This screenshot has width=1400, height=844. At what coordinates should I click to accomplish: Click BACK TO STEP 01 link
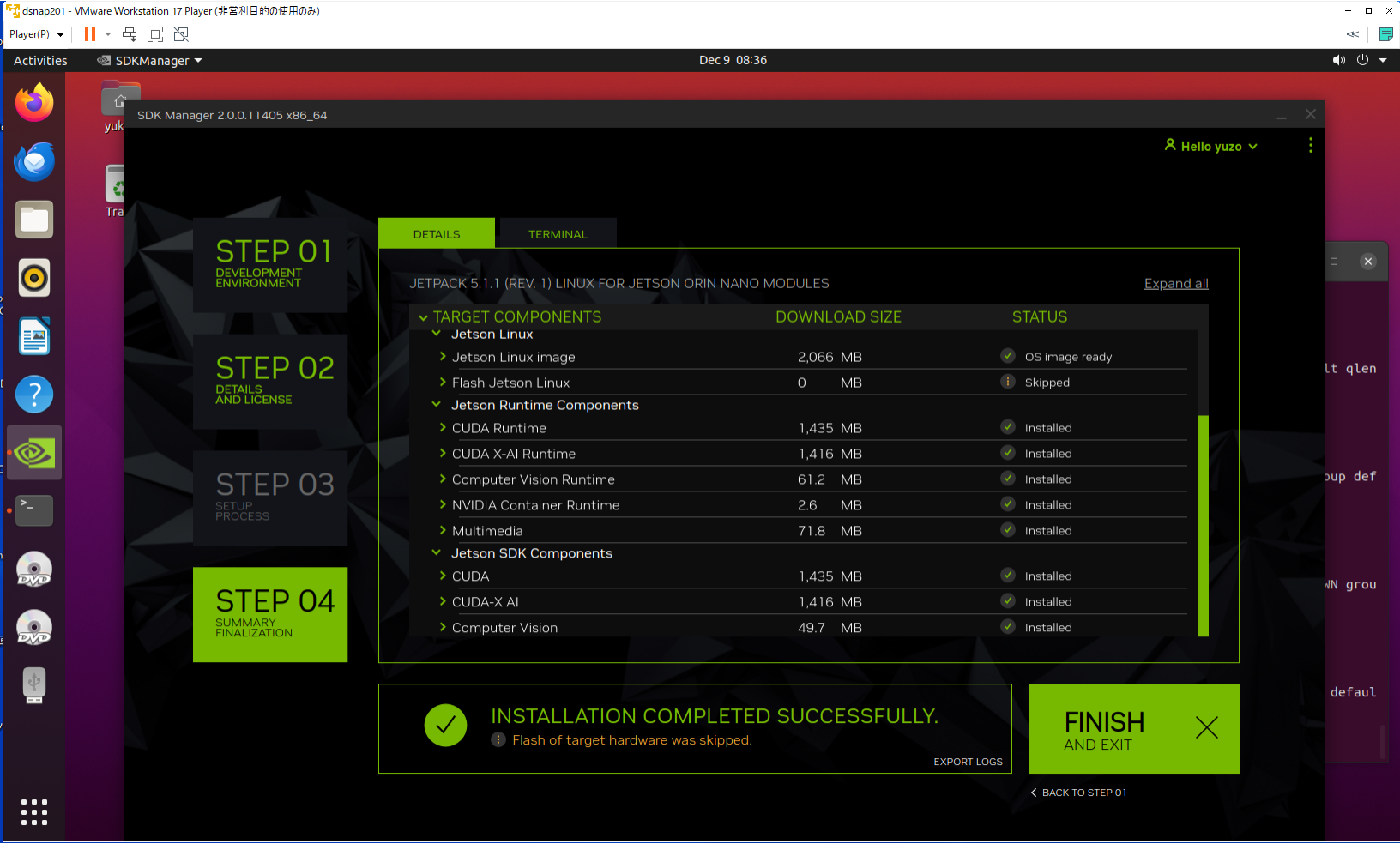[1079, 793]
